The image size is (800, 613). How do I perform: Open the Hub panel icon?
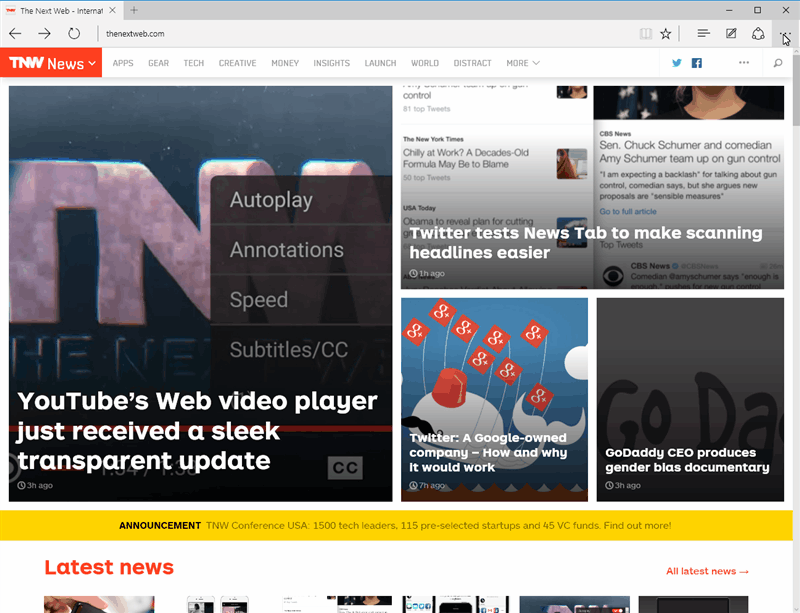pos(704,34)
